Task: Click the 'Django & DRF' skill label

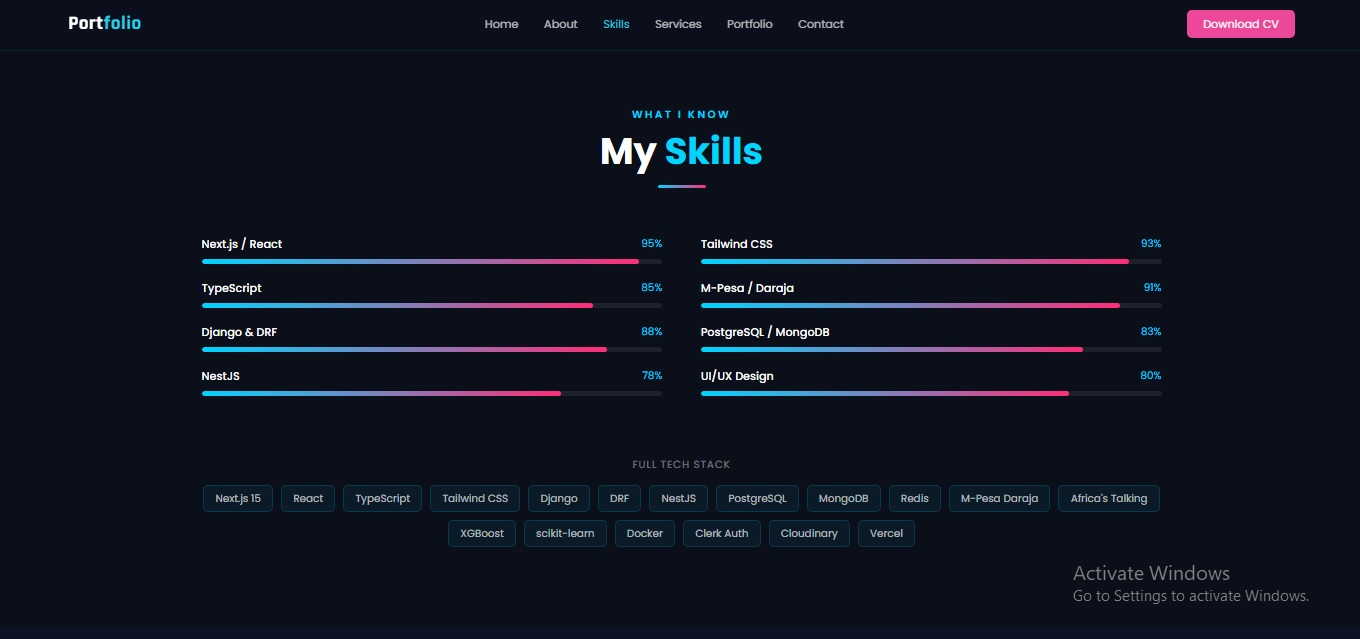Action: pyautogui.click(x=239, y=332)
